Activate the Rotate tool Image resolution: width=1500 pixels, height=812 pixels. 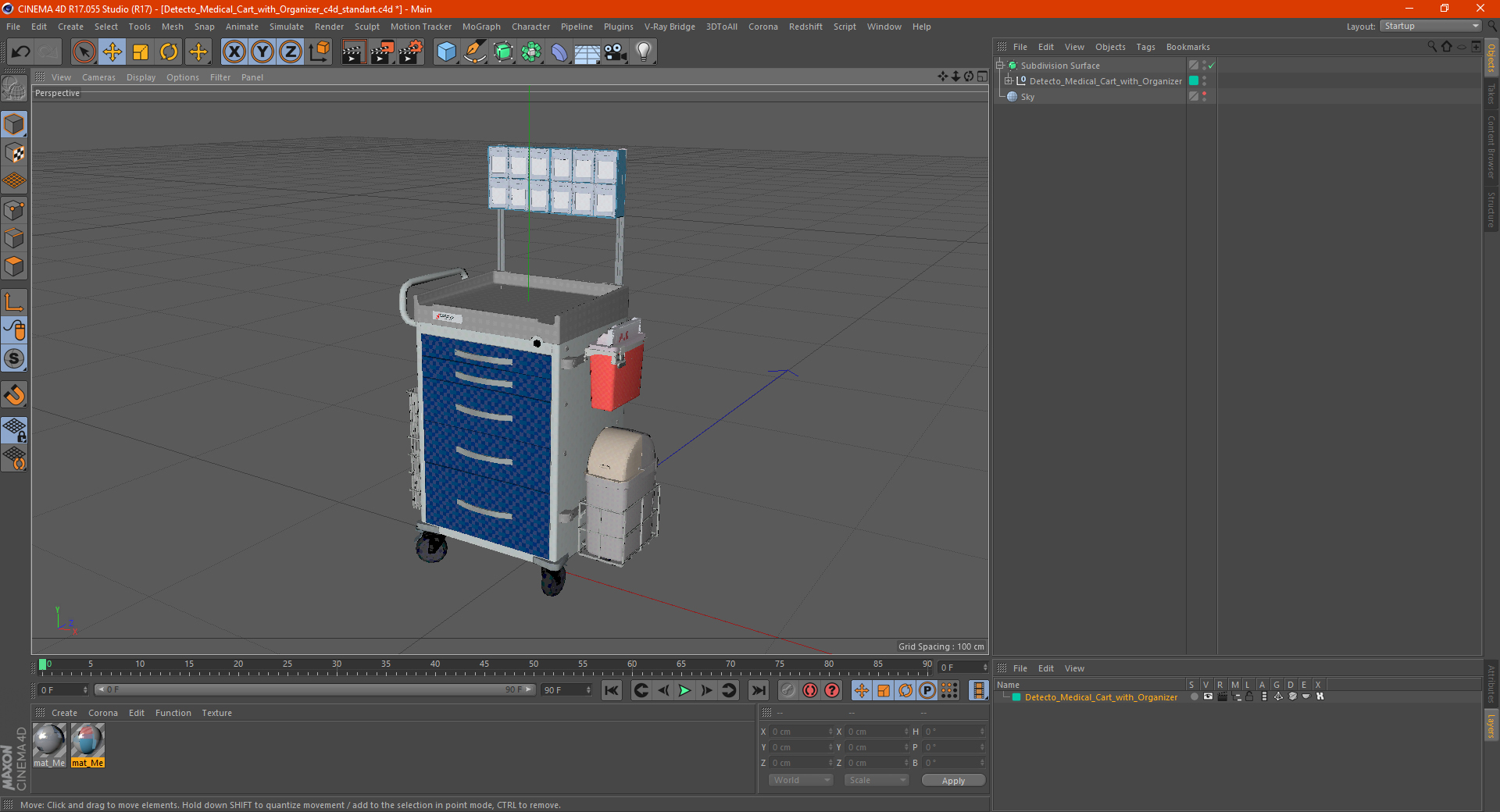coord(169,52)
